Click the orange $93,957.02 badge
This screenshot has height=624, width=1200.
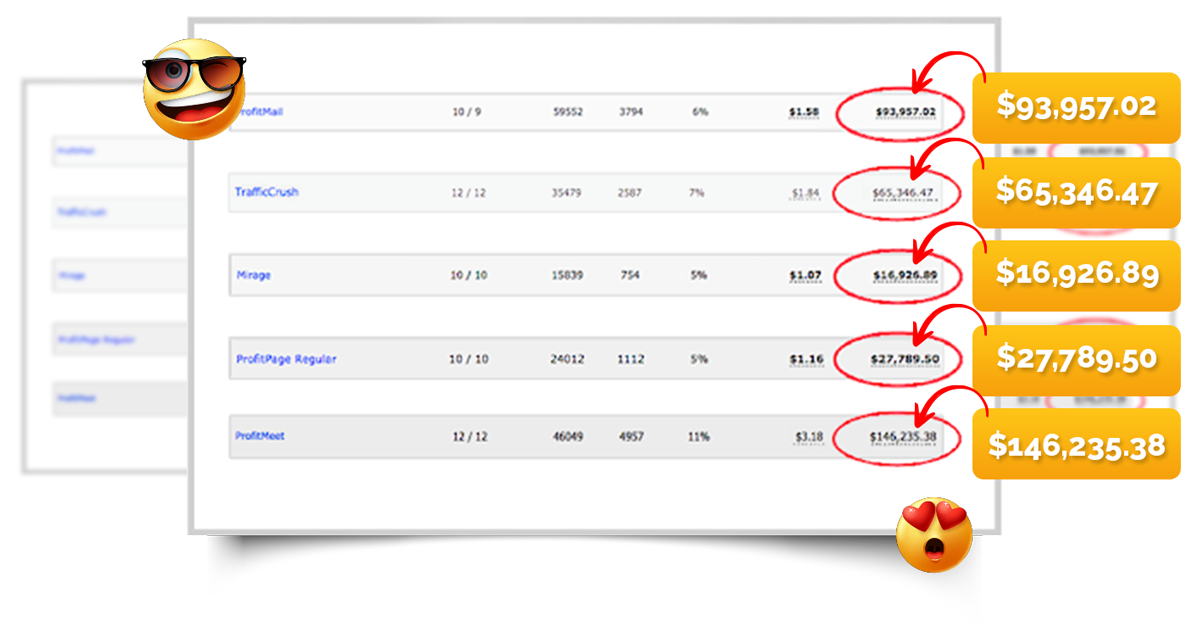pyautogui.click(x=1076, y=106)
